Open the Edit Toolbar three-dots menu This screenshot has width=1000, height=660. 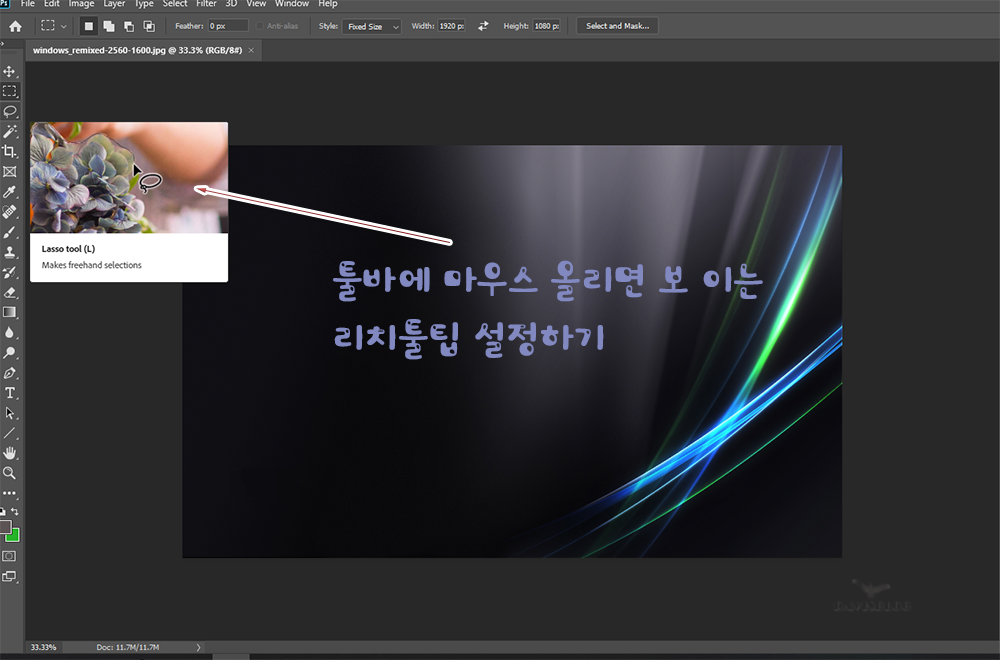coord(10,493)
